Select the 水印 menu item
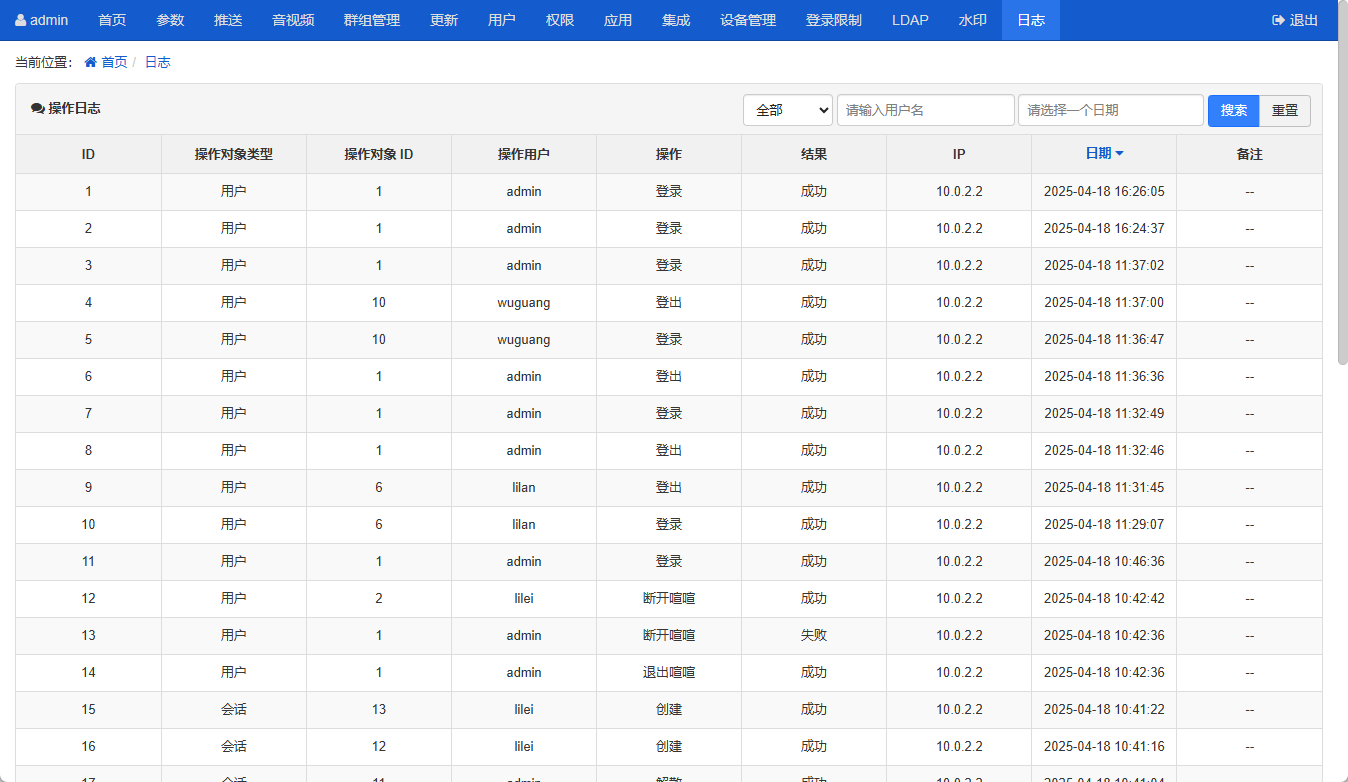 972,20
